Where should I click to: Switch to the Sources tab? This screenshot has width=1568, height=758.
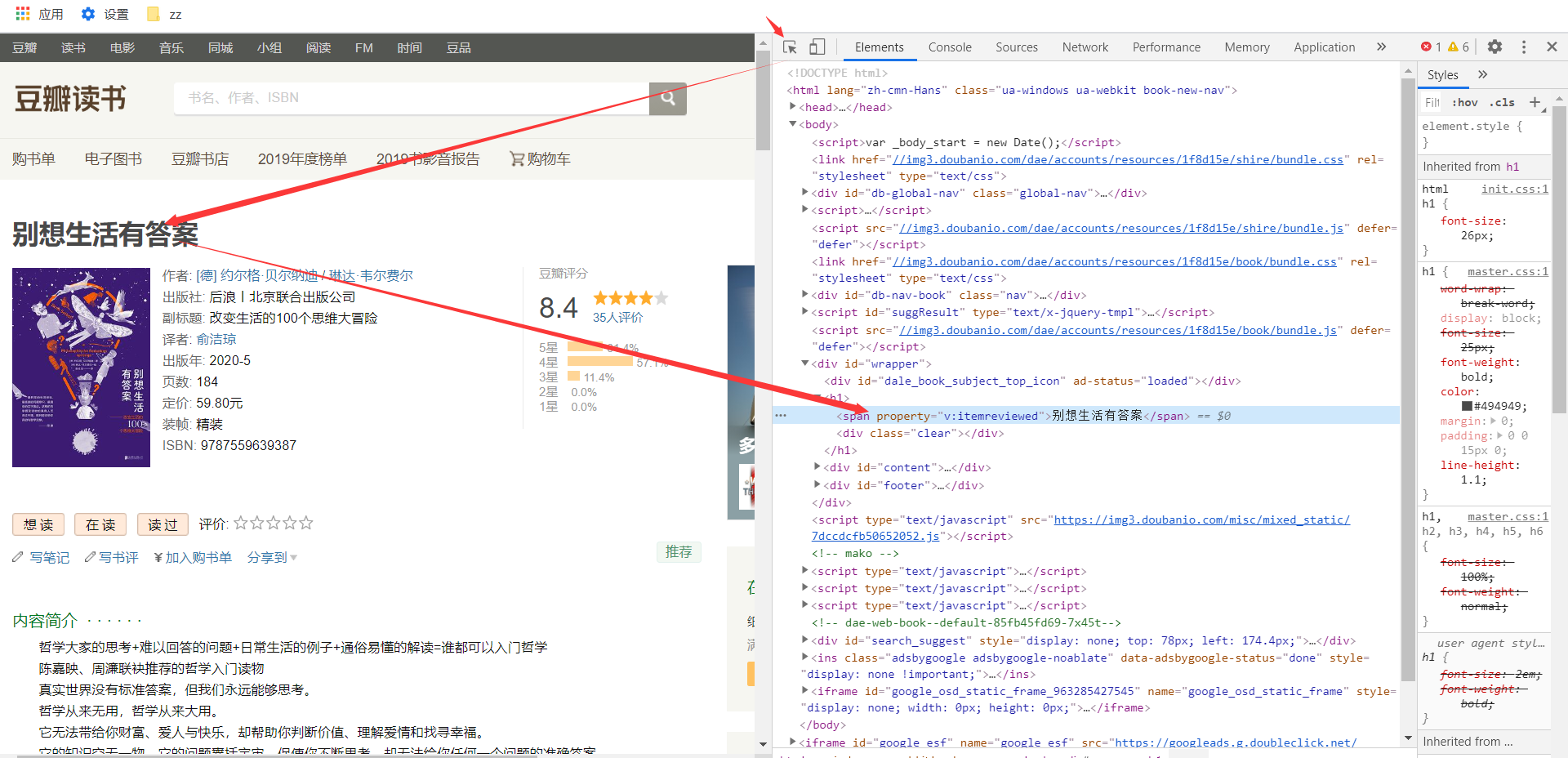pos(1017,47)
